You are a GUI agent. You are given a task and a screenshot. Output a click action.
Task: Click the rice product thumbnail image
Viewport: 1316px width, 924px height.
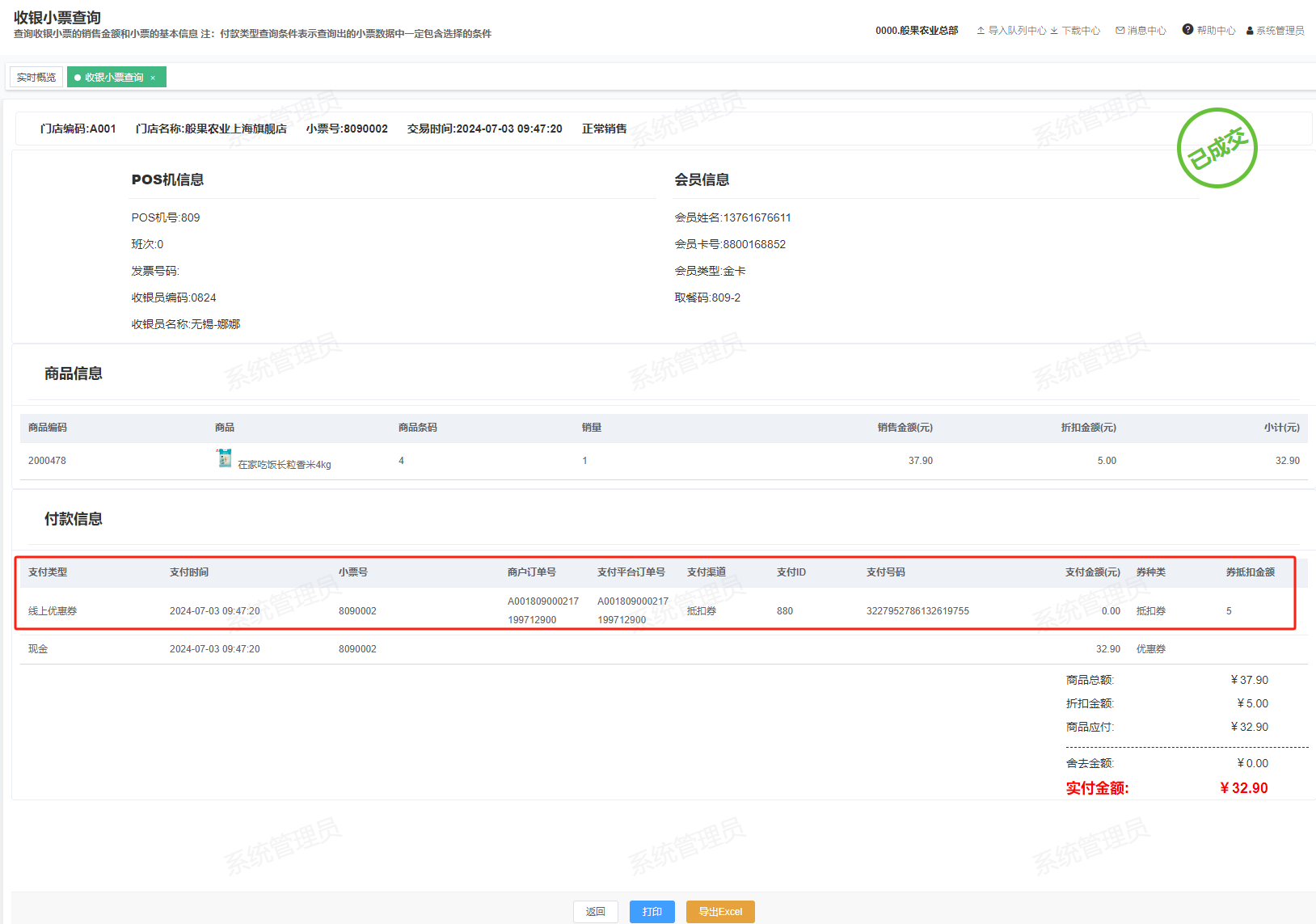point(225,458)
